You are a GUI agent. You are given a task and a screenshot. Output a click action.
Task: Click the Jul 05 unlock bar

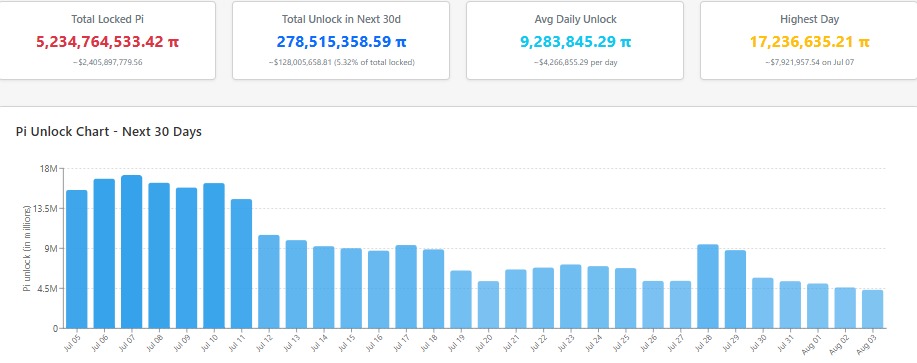coord(77,259)
